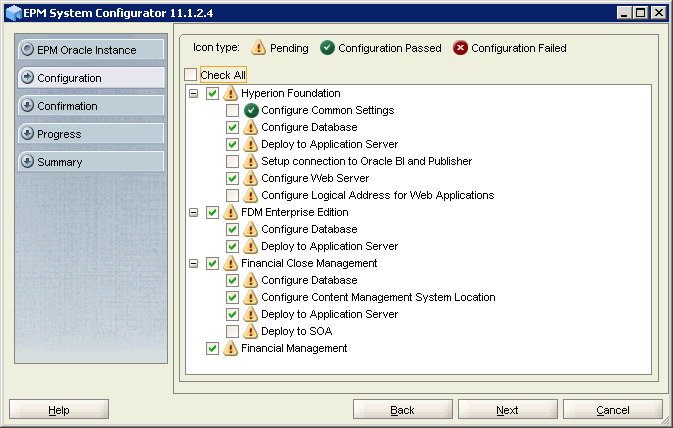The image size is (673, 428).
Task: Open the Summary step
Action: tap(91, 161)
